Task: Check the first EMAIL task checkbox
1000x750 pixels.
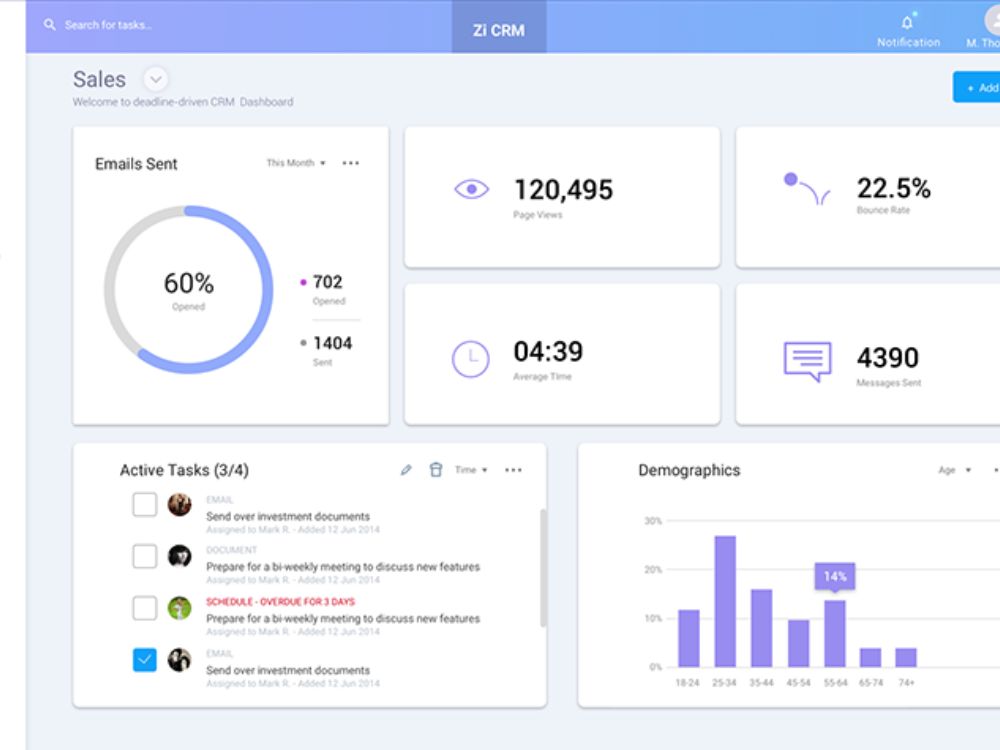Action: pyautogui.click(x=145, y=504)
